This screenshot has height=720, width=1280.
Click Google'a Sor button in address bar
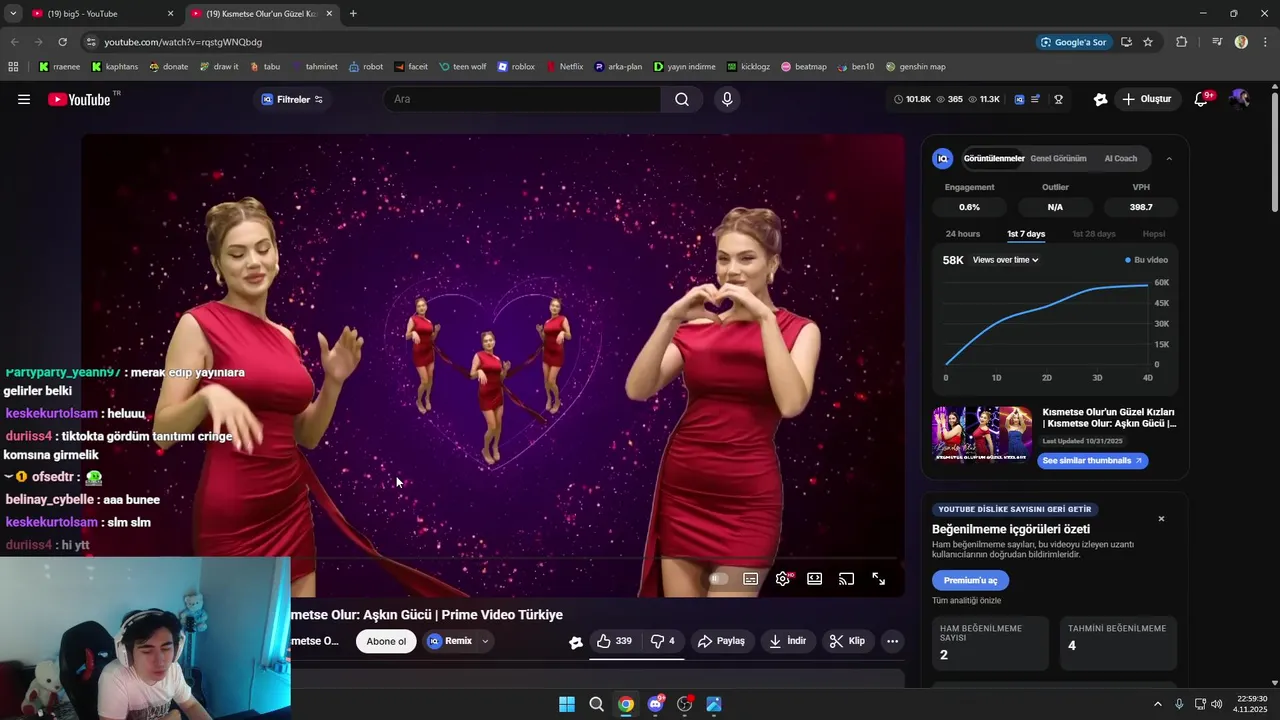(1073, 42)
